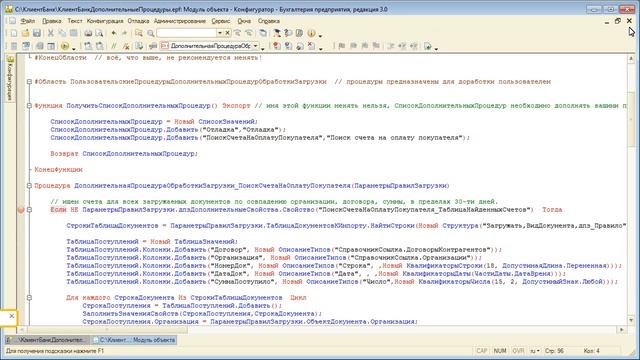Collapse the 'Для каждого СтрокаДокумента' loop
Image resolution: width=640 pixels, height=360 pixels.
pyautogui.click(x=29, y=298)
